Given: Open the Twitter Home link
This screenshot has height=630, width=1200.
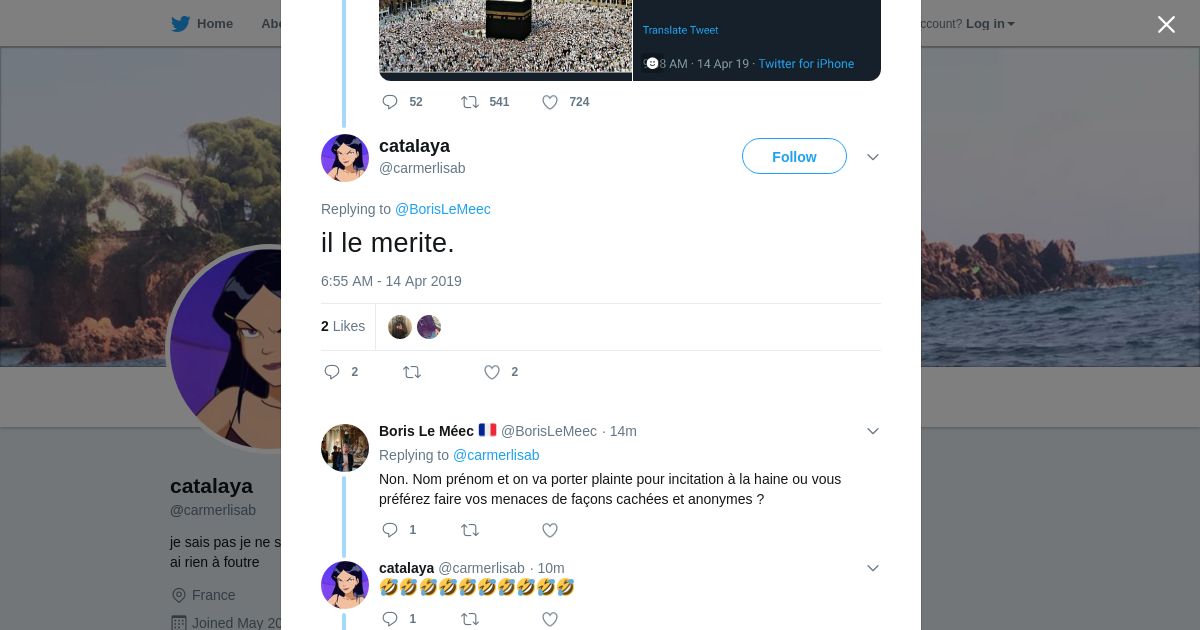Looking at the screenshot, I should coord(202,24).
